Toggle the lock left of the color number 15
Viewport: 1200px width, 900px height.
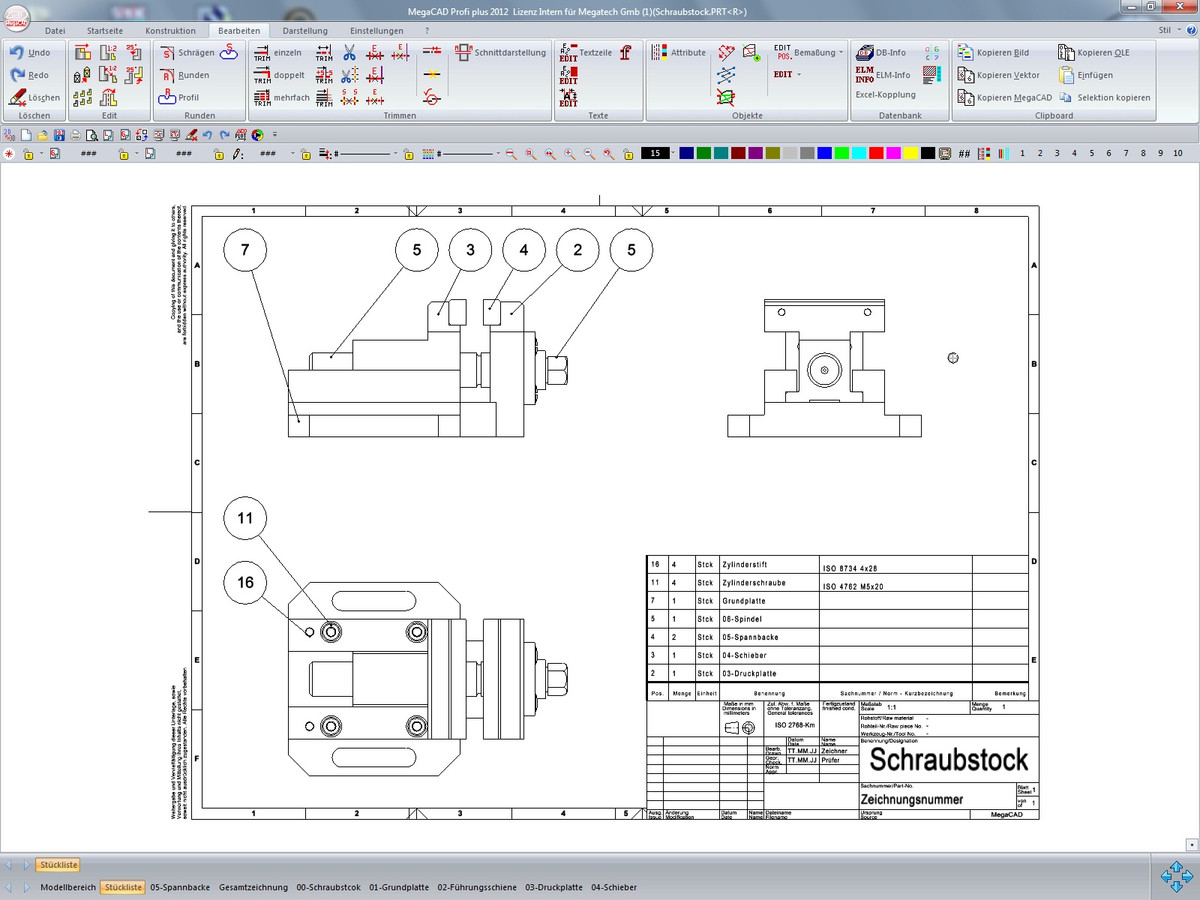pyautogui.click(x=628, y=154)
